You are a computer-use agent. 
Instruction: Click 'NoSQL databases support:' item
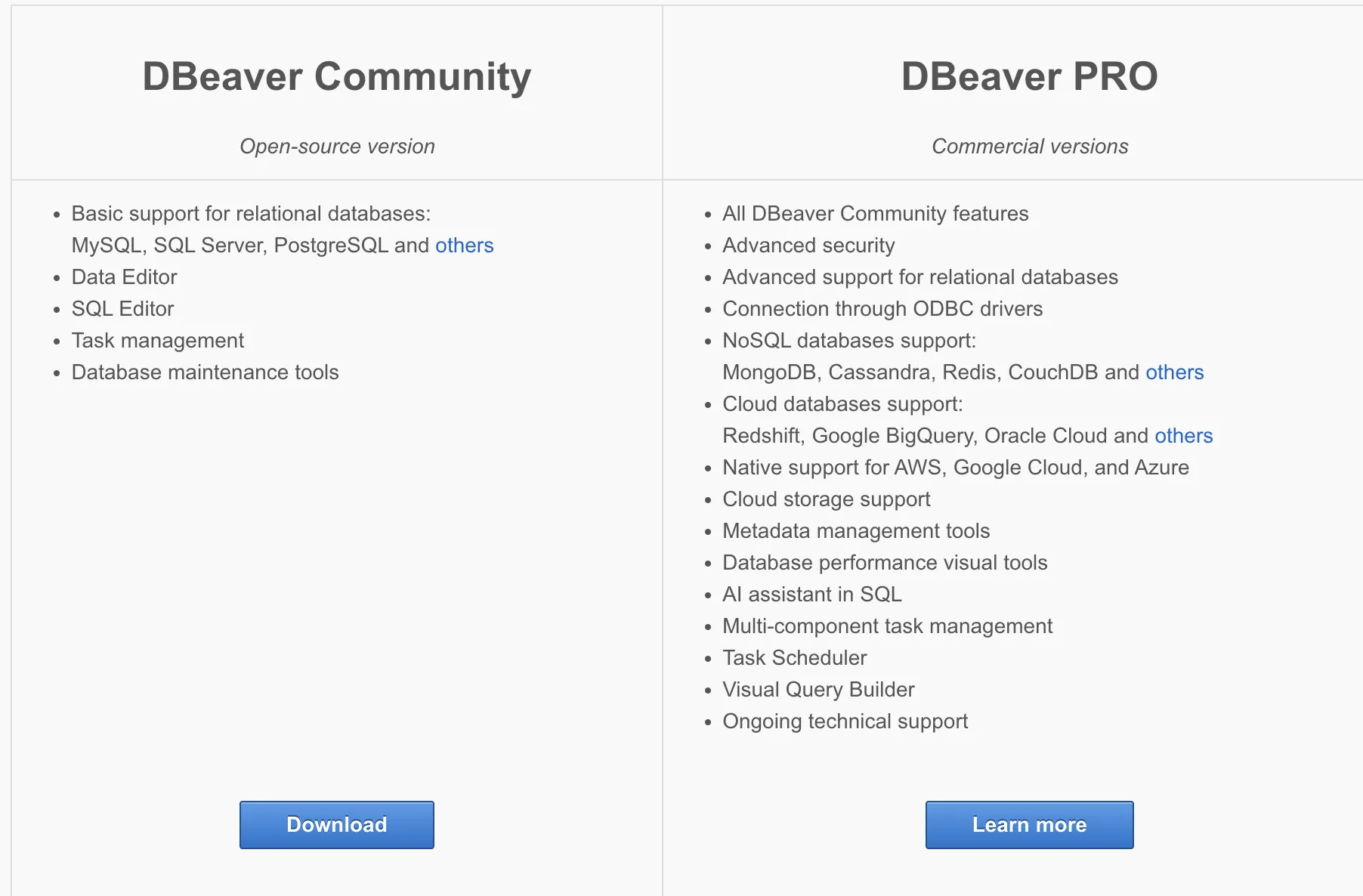[x=849, y=341]
